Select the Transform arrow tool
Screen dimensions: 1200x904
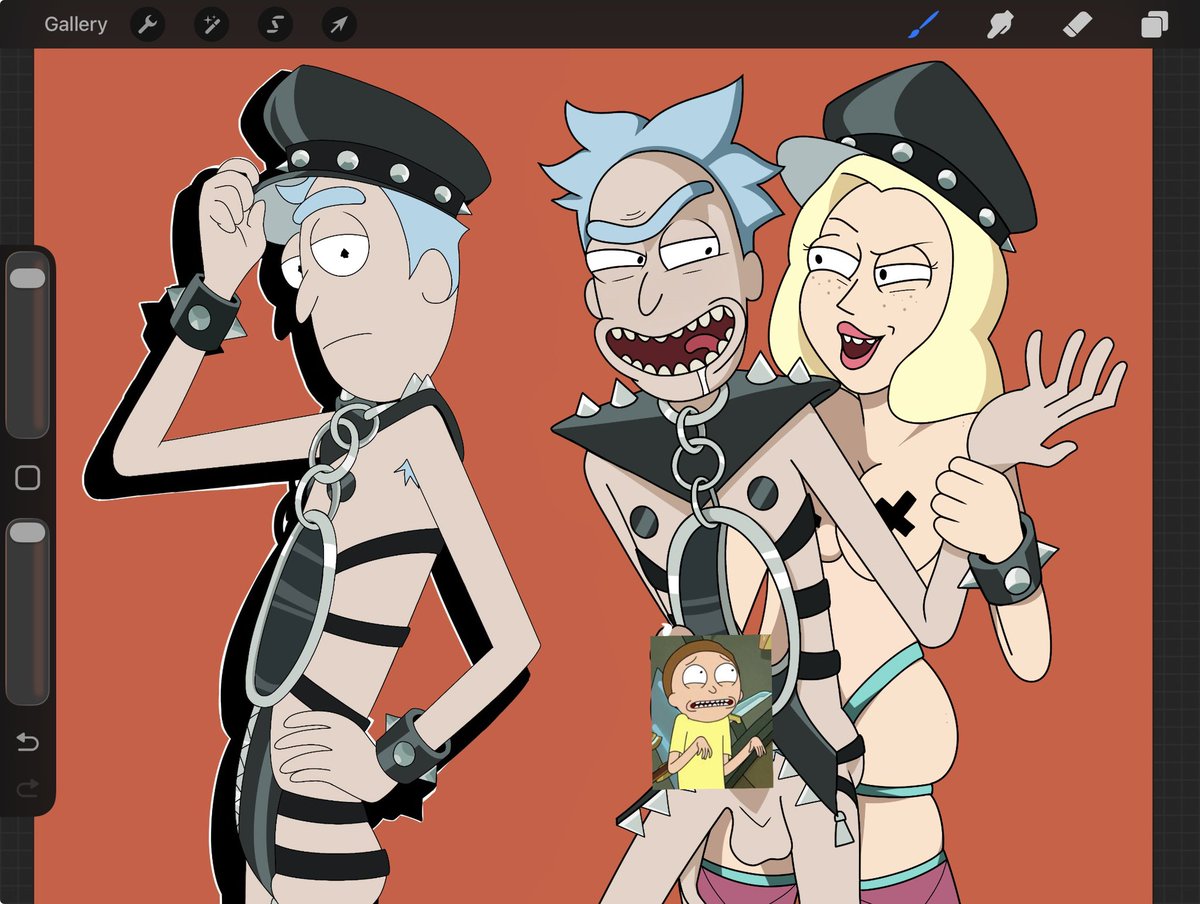pyautogui.click(x=339, y=24)
